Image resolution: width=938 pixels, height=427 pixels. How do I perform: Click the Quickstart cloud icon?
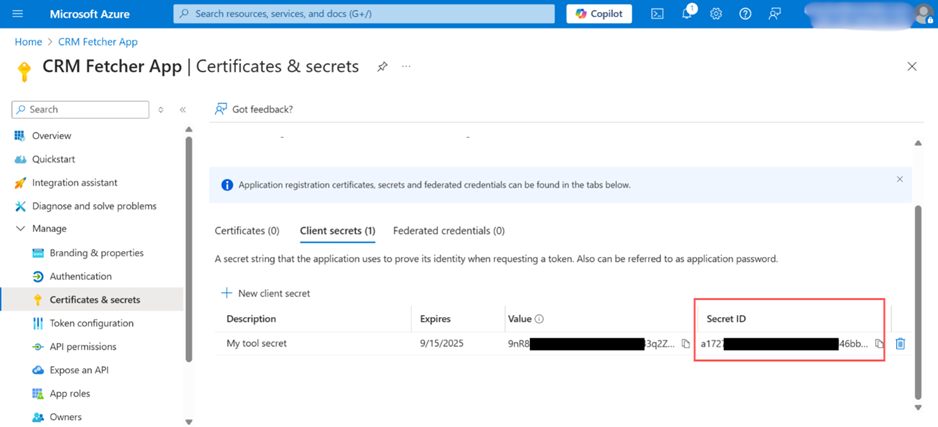(x=20, y=159)
